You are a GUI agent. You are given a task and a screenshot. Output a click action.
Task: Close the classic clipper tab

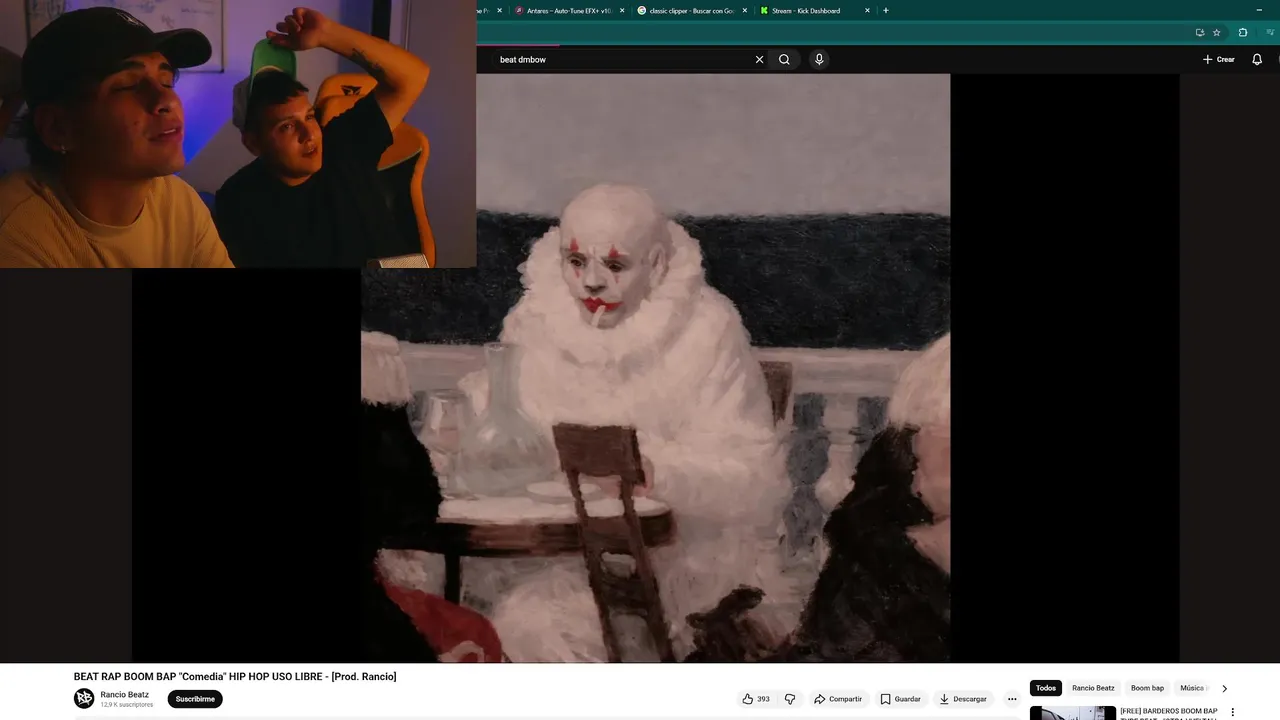[744, 10]
